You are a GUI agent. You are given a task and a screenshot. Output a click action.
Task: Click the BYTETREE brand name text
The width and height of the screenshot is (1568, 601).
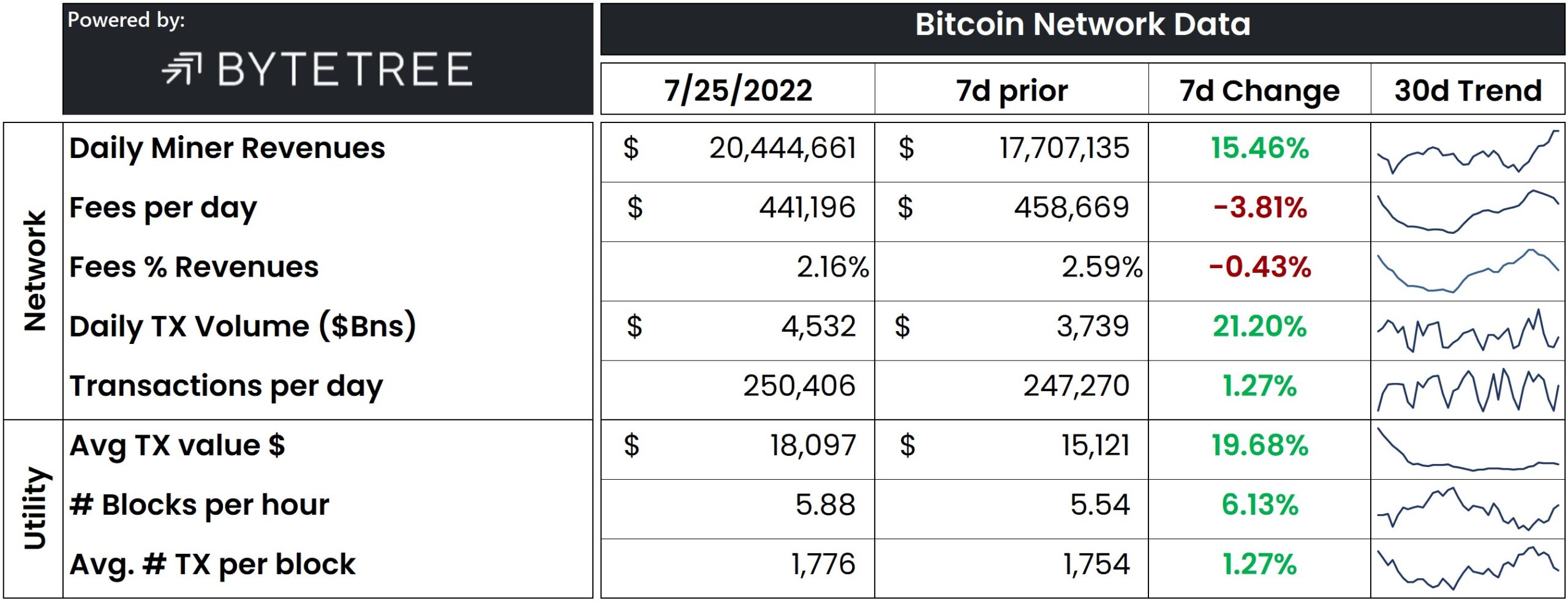click(x=345, y=69)
